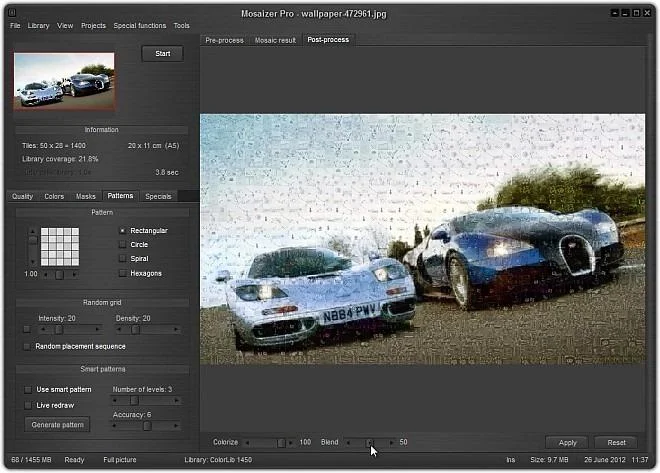Click the Colorize slider left arrow

click(247, 443)
